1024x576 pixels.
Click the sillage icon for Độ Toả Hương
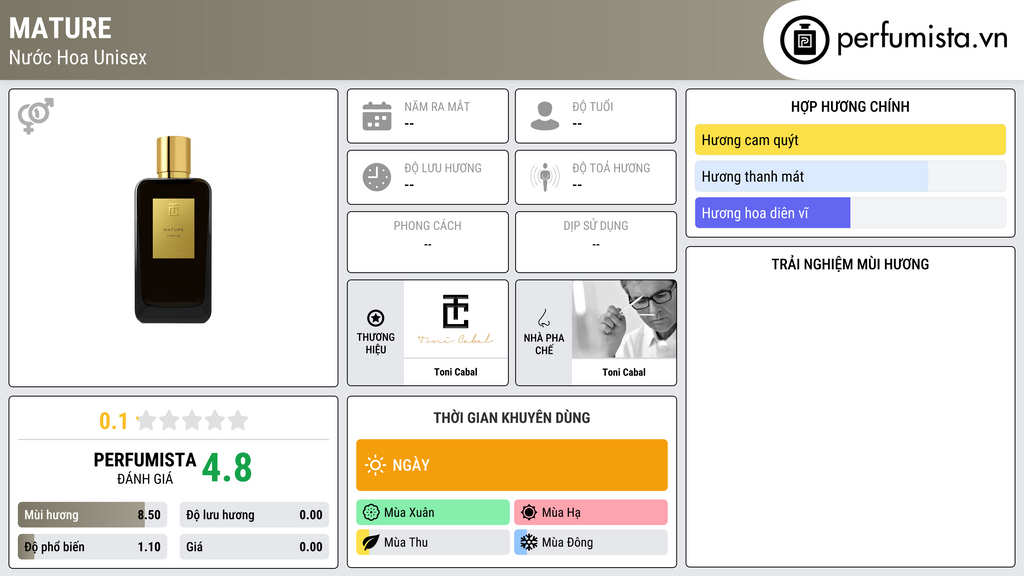click(545, 177)
